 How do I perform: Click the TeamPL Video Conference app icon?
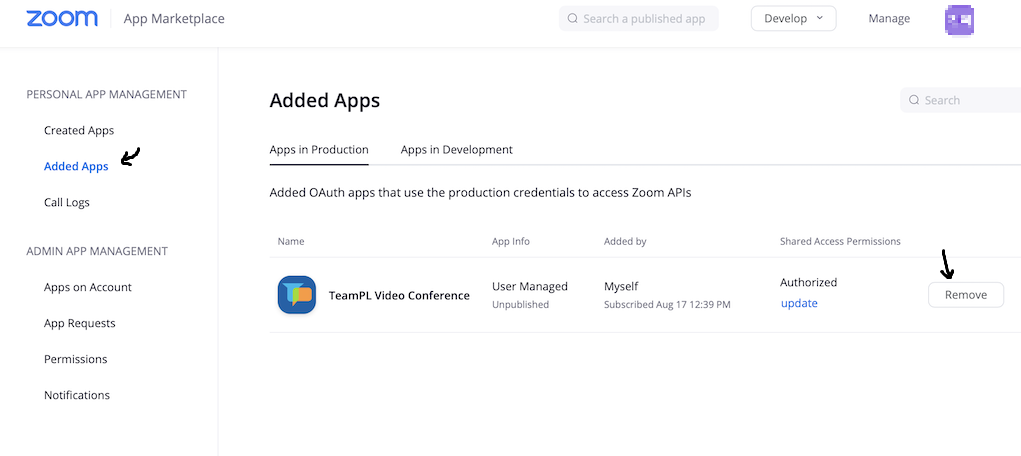297,295
